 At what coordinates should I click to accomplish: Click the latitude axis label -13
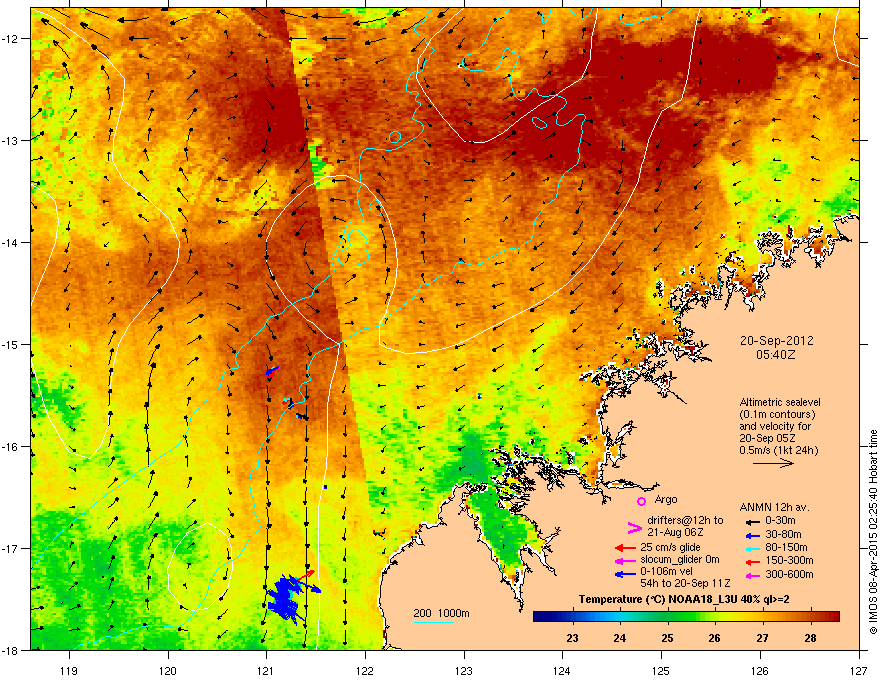click(x=11, y=141)
